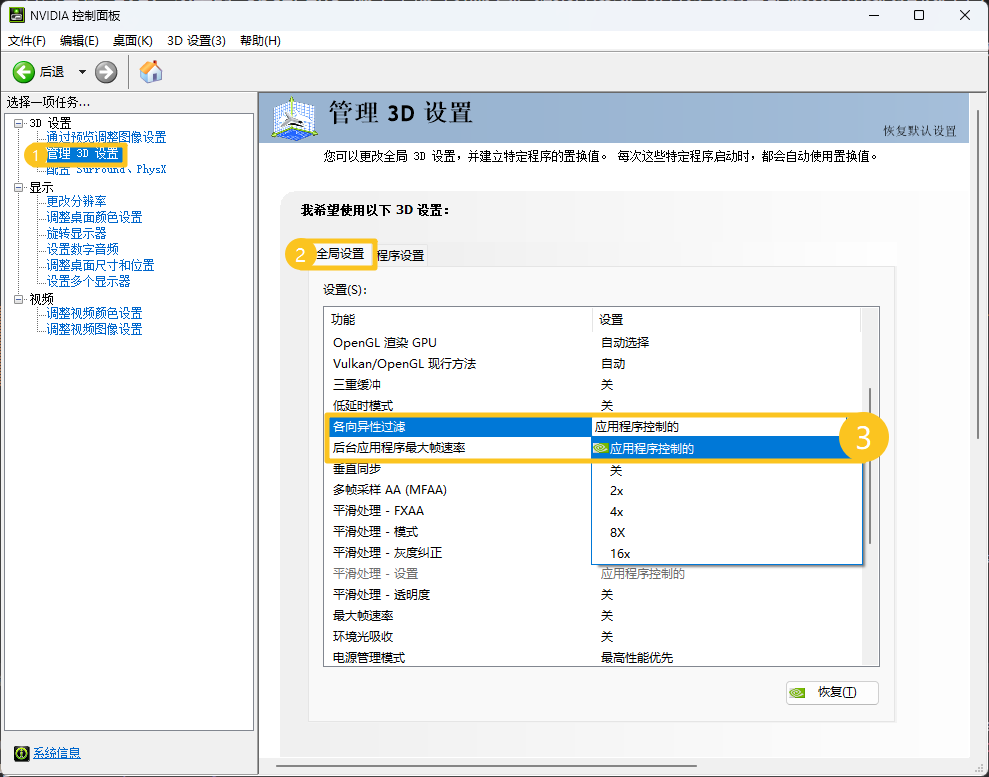Switch to 全局设置 tab
Viewport: 989px width, 777px height.
click(341, 254)
